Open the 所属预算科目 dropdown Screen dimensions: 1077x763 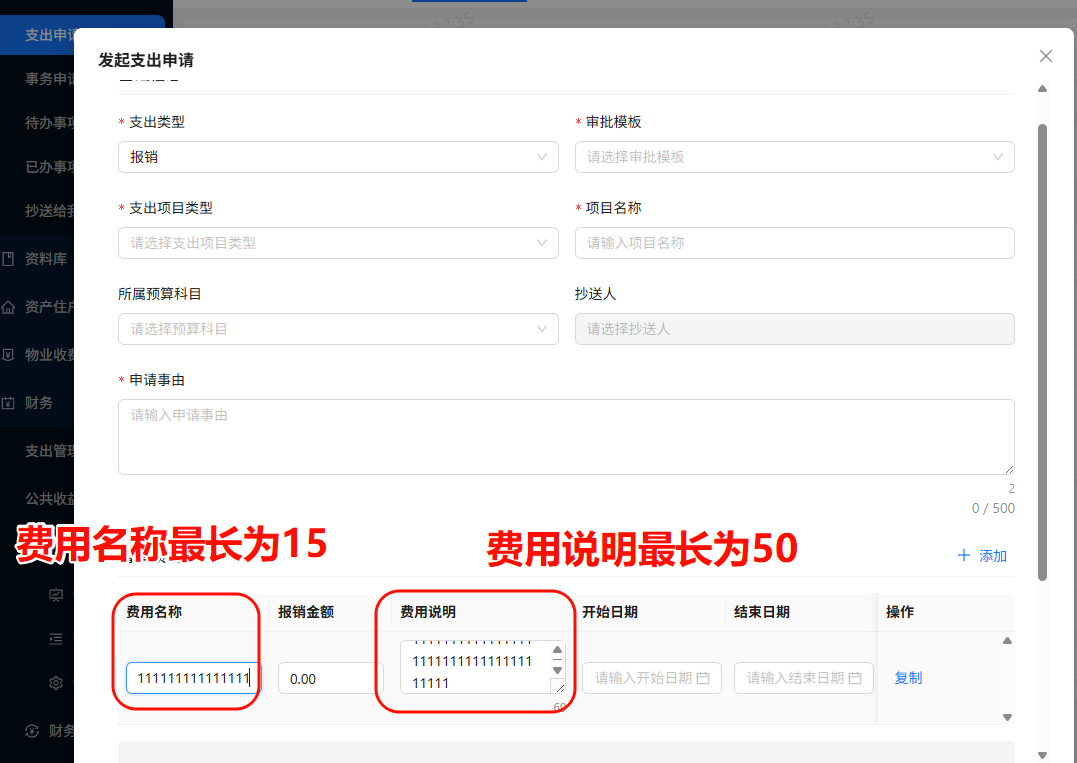[x=338, y=329]
